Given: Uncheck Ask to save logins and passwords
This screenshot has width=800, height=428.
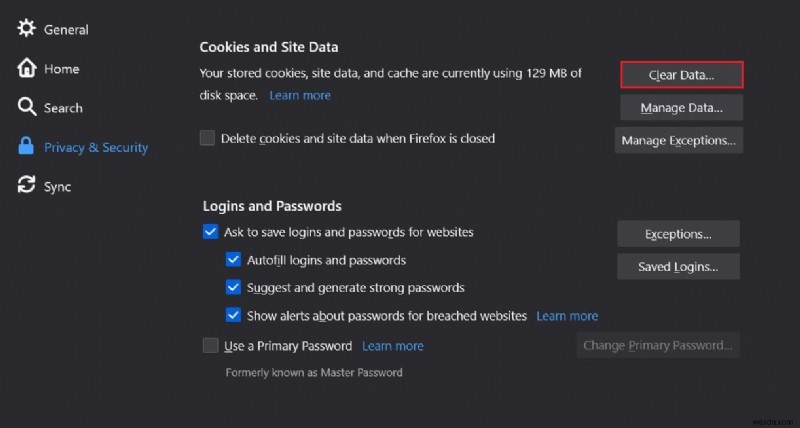Looking at the screenshot, I should [210, 232].
